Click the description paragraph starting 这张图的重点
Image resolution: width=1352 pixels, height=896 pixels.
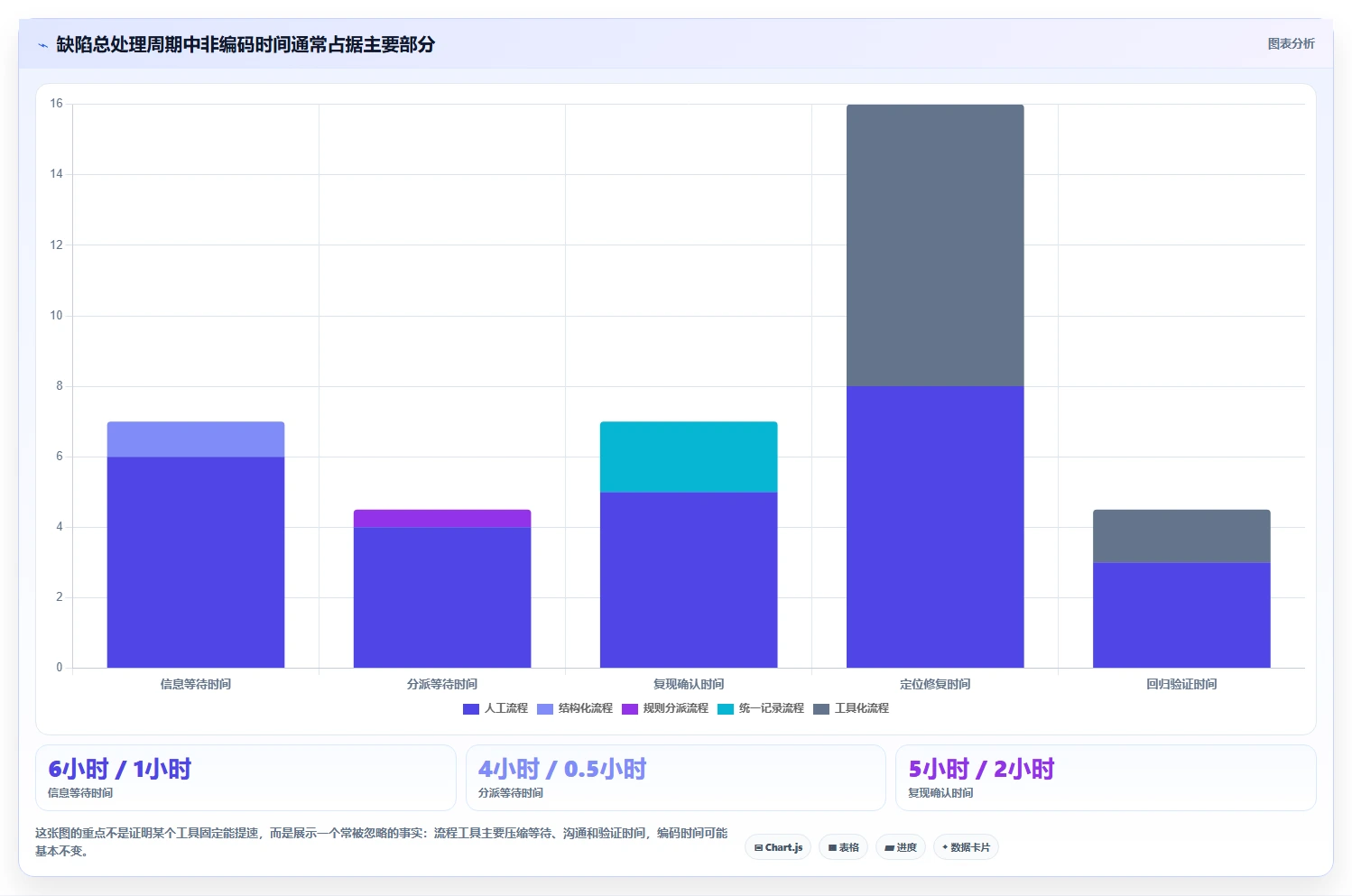[381, 842]
